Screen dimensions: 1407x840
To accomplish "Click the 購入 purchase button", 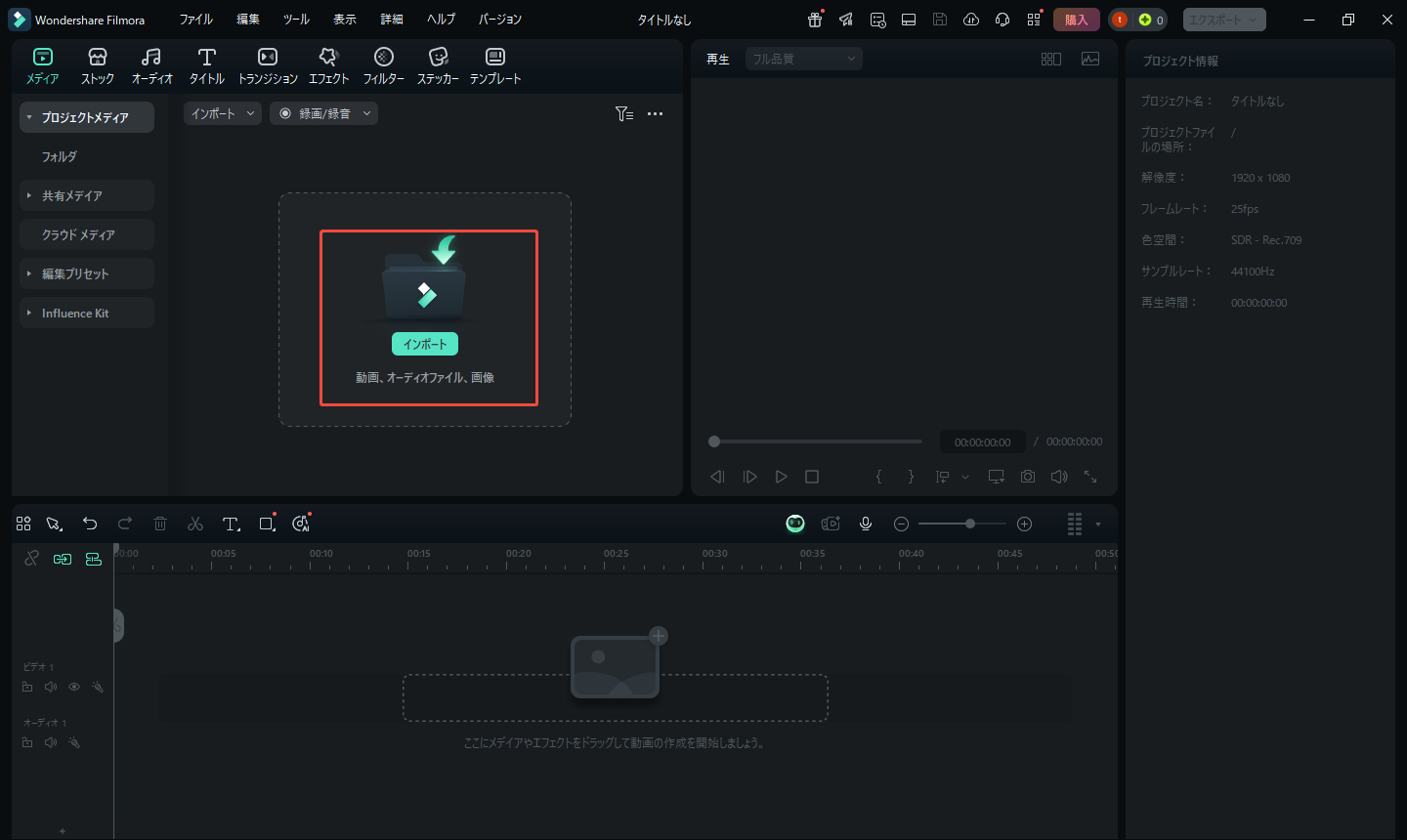I will click(x=1076, y=20).
